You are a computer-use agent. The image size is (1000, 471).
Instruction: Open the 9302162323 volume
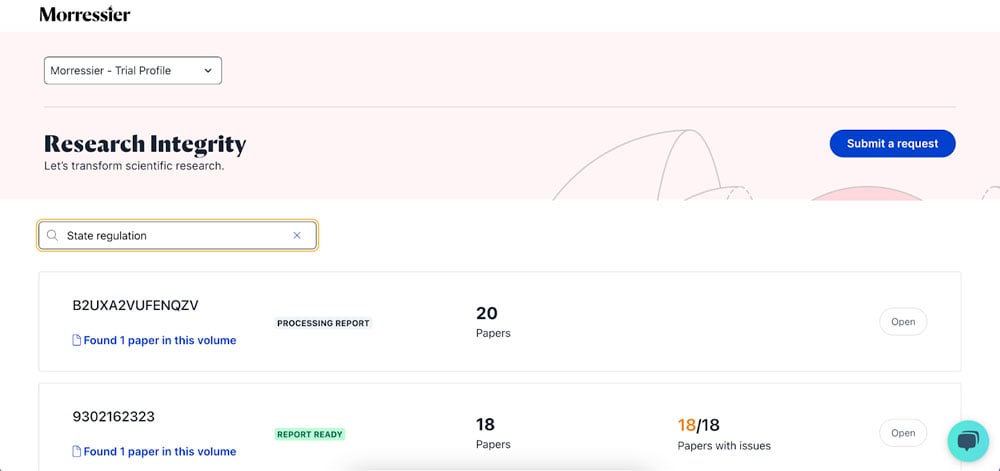click(x=902, y=433)
